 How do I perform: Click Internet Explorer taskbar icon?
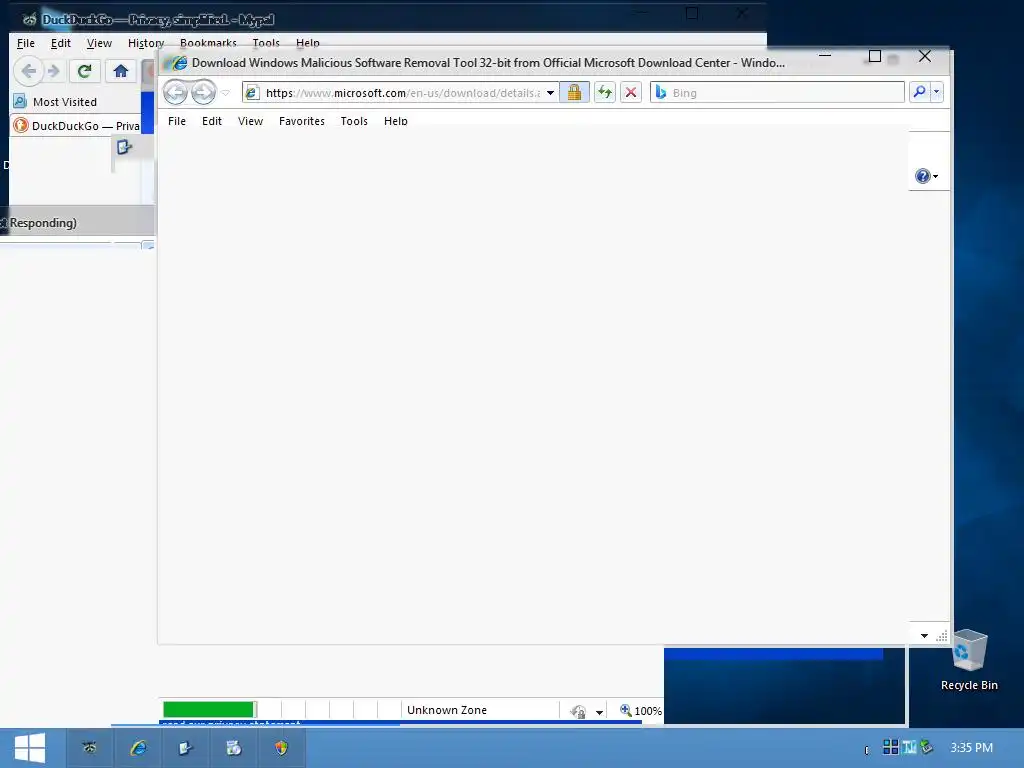(x=138, y=748)
